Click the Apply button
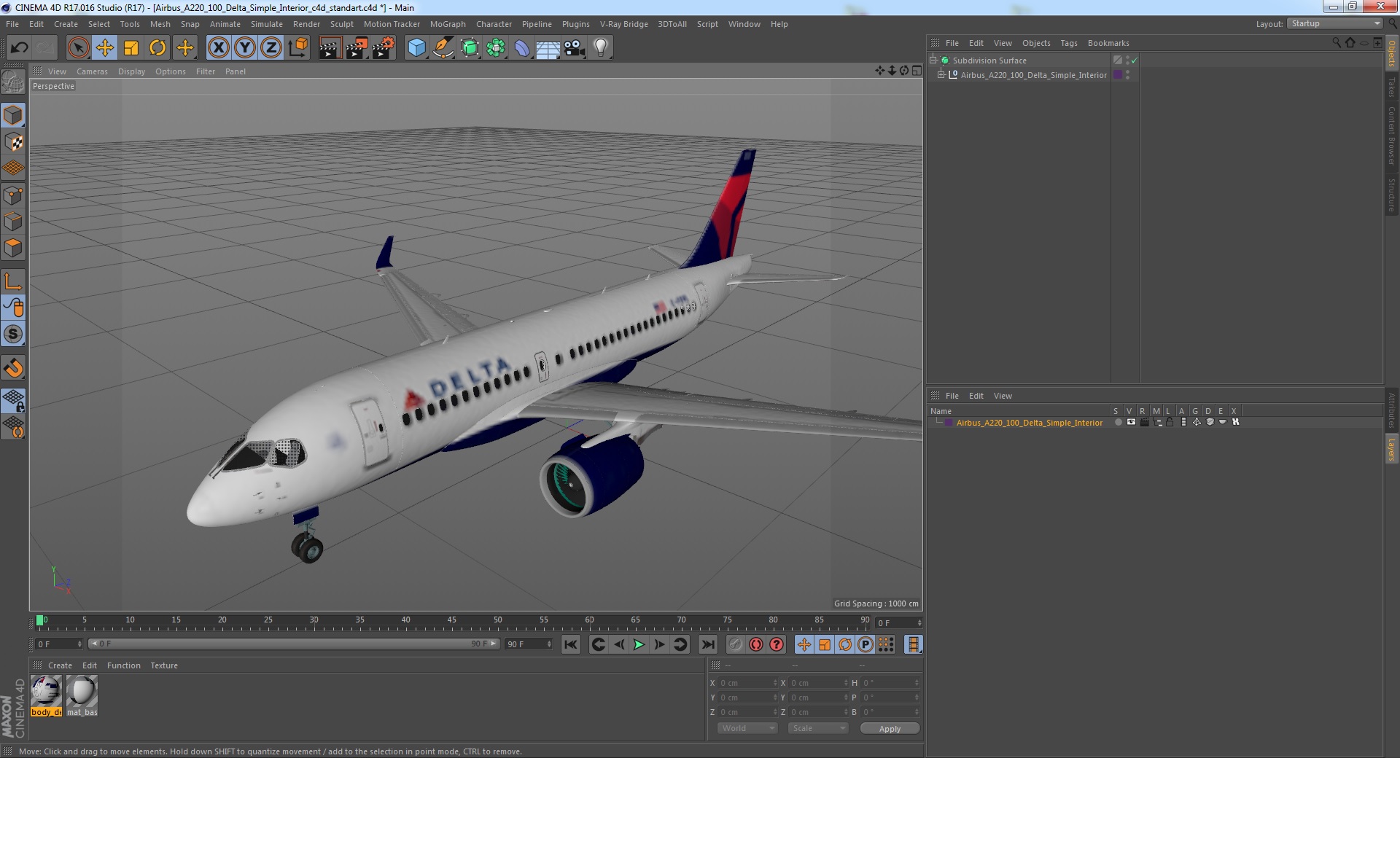The height and width of the screenshot is (844, 1400). click(890, 729)
